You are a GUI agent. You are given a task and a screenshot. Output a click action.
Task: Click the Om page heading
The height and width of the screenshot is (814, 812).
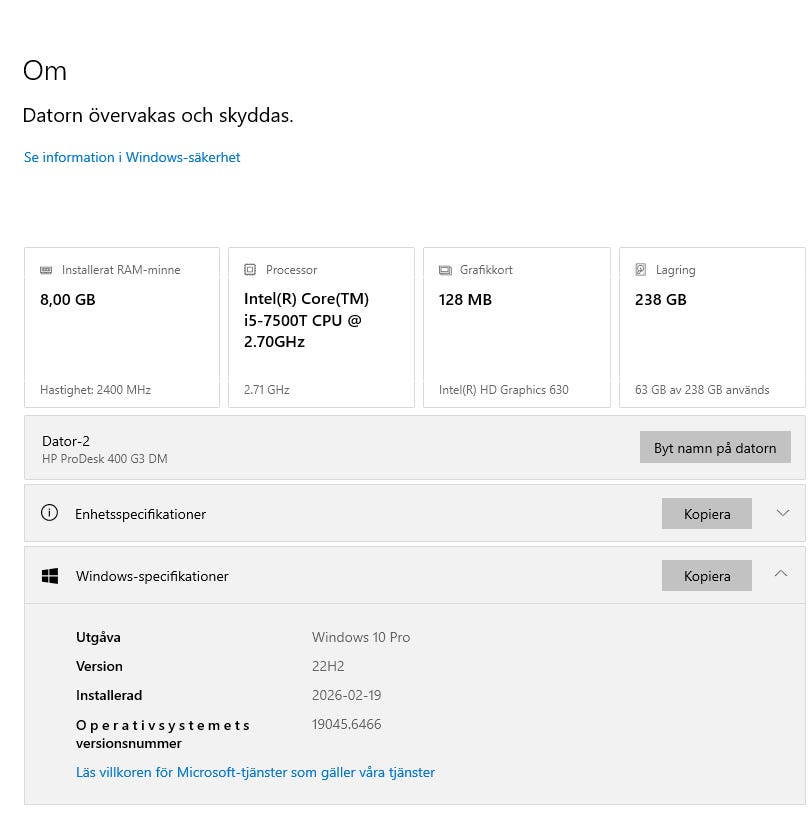[x=45, y=71]
